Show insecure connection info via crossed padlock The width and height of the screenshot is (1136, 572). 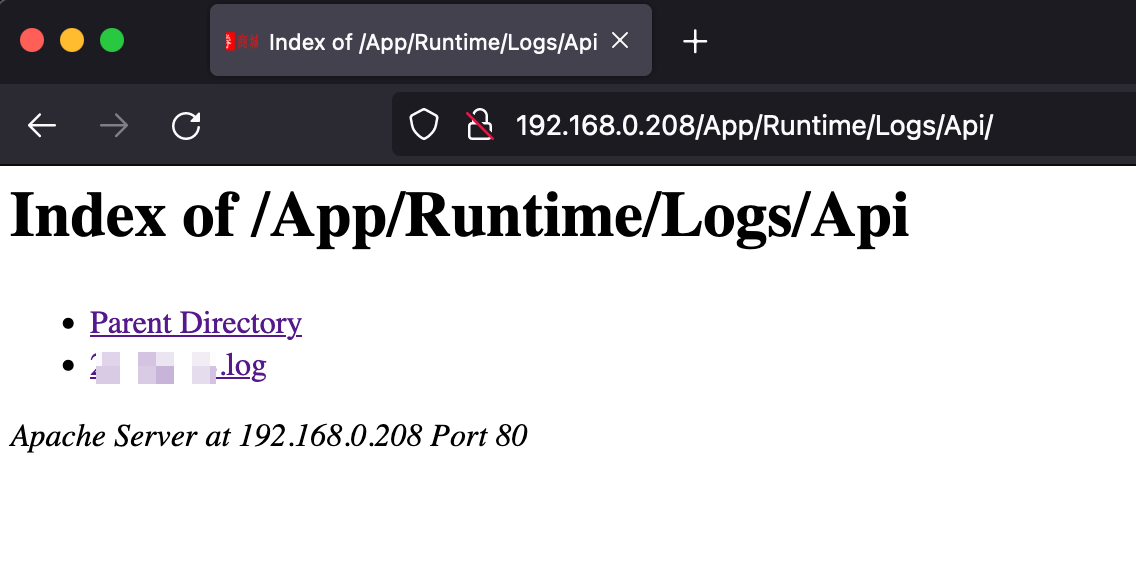(x=480, y=126)
